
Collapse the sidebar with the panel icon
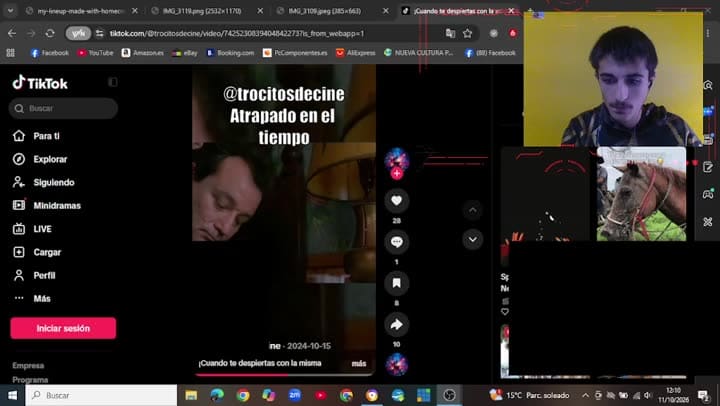click(x=112, y=82)
